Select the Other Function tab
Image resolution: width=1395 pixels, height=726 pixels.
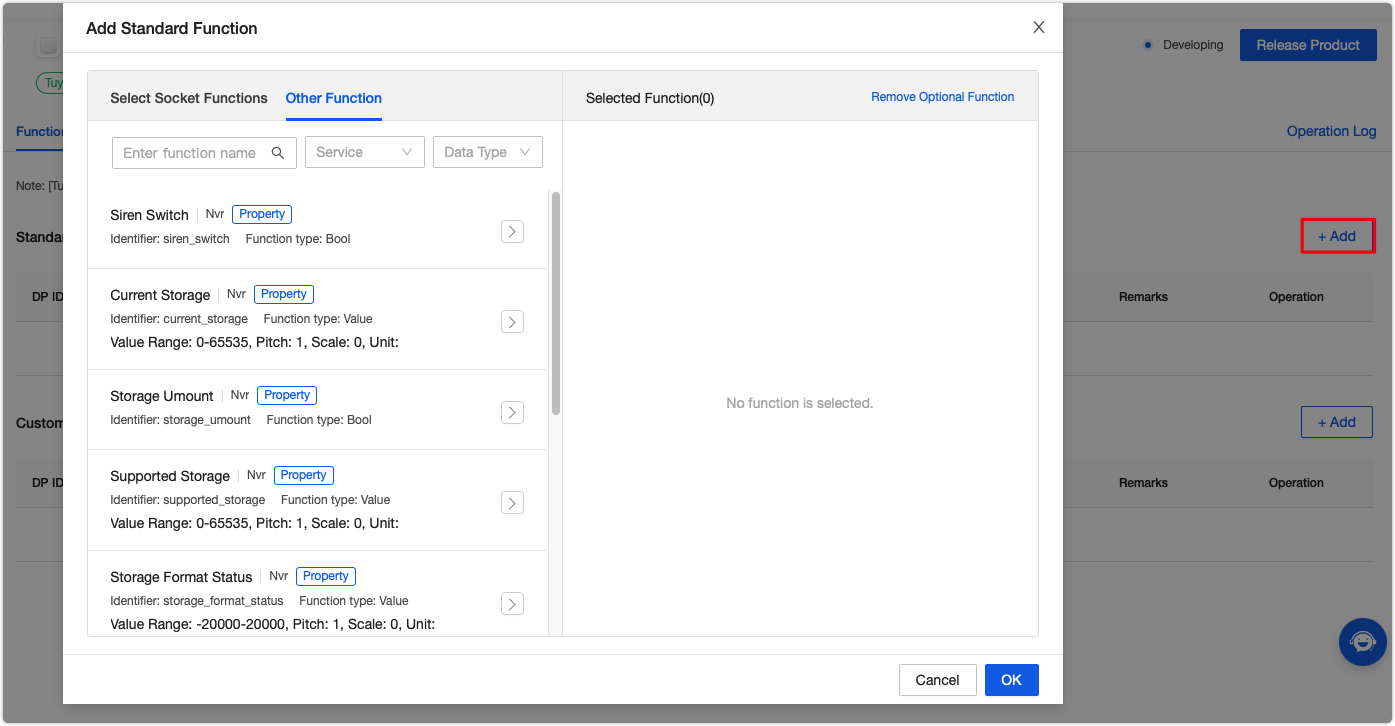tap(334, 98)
